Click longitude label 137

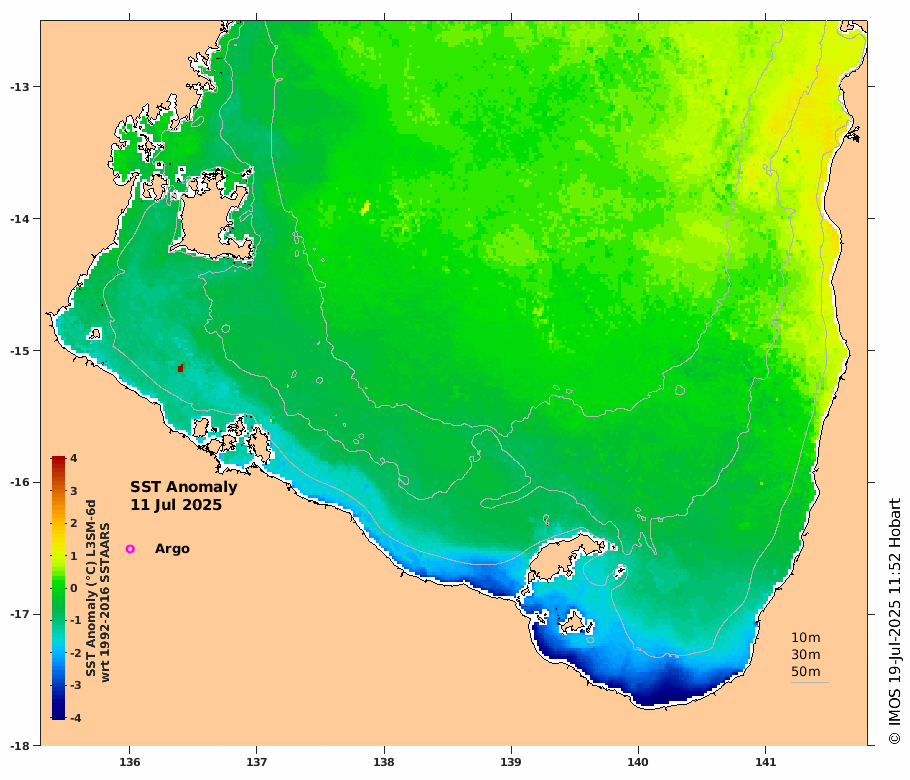pyautogui.click(x=257, y=762)
